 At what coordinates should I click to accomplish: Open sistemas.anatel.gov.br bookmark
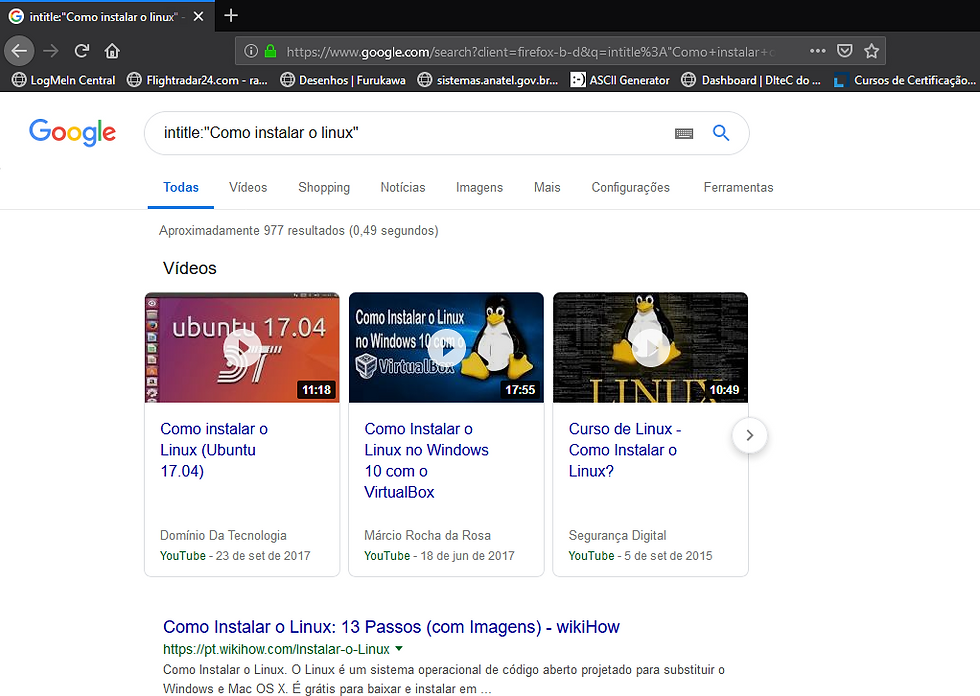point(488,80)
